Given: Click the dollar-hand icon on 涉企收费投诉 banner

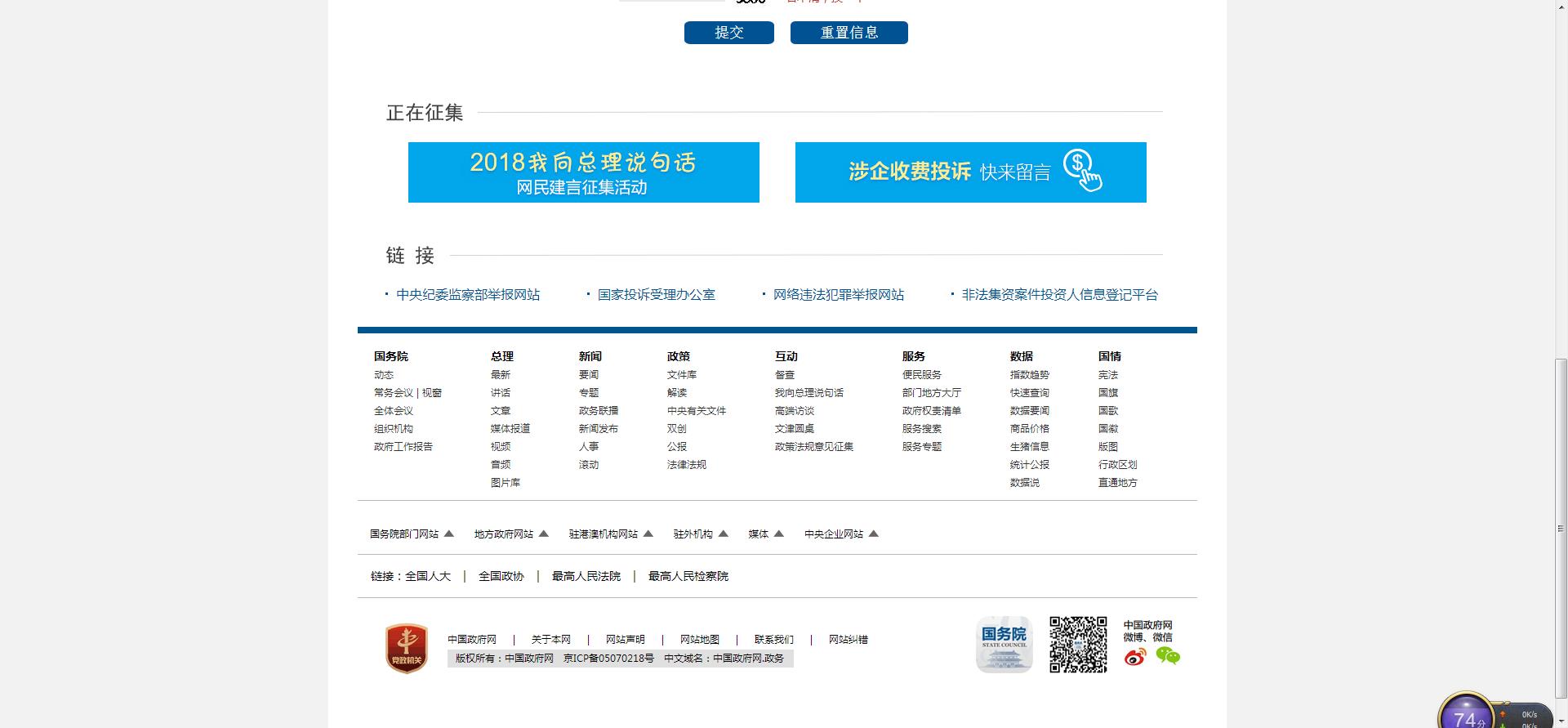Looking at the screenshot, I should [1082, 171].
